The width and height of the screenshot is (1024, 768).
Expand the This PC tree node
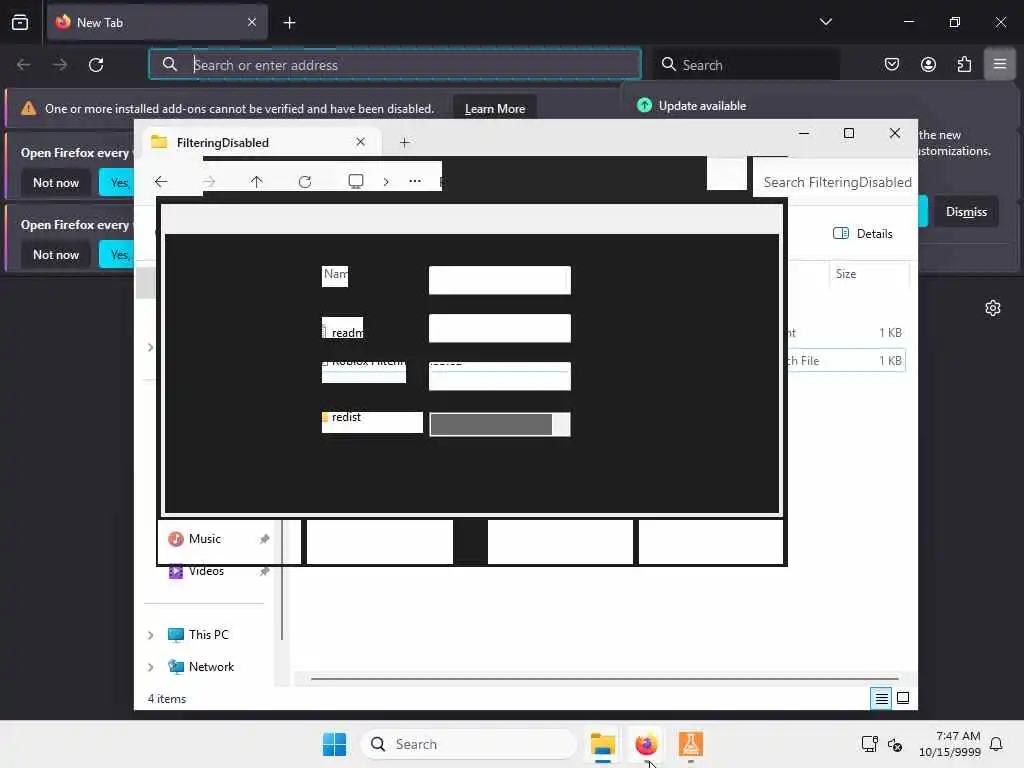click(x=150, y=635)
